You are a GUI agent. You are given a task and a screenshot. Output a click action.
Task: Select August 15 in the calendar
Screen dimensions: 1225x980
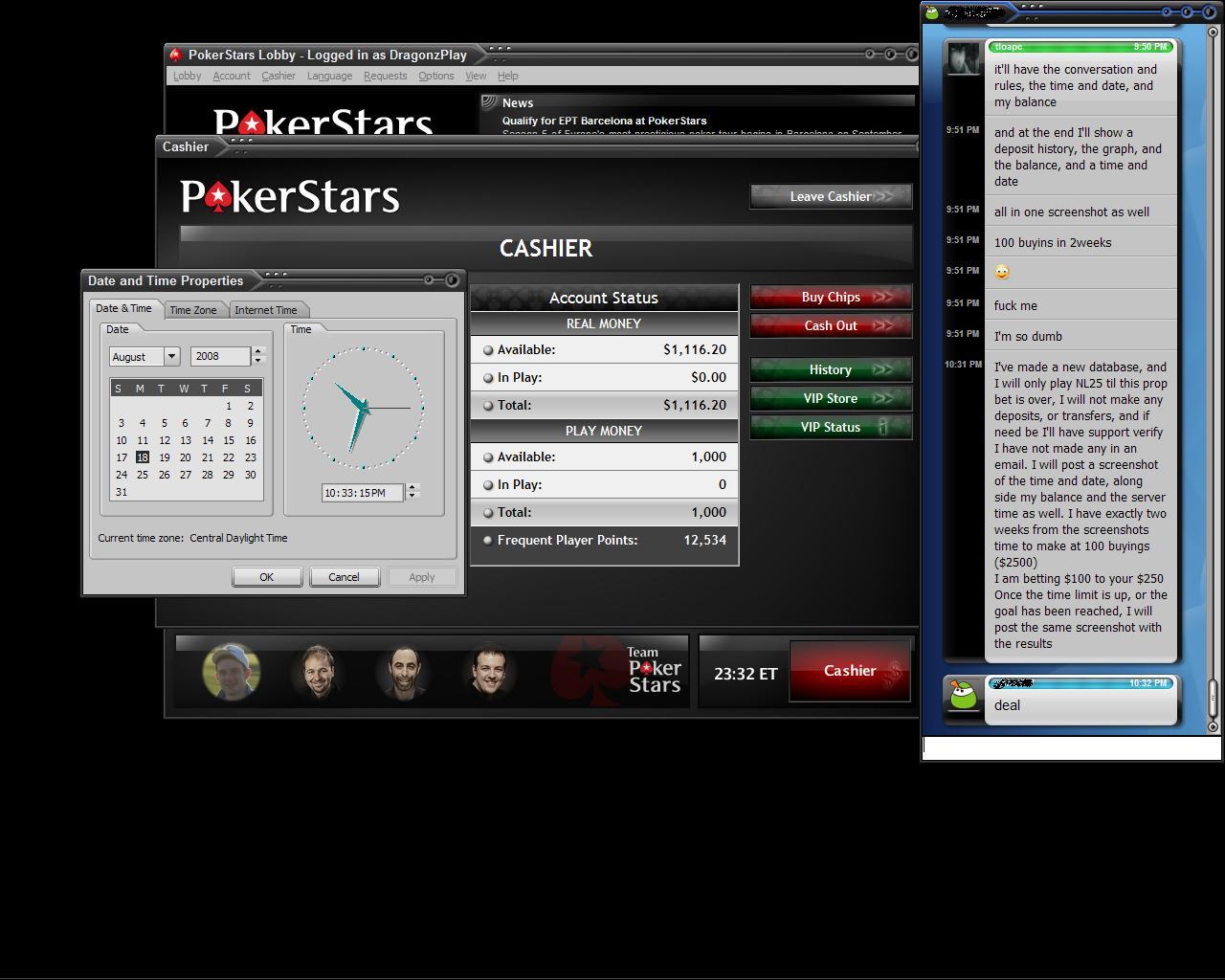(229, 440)
